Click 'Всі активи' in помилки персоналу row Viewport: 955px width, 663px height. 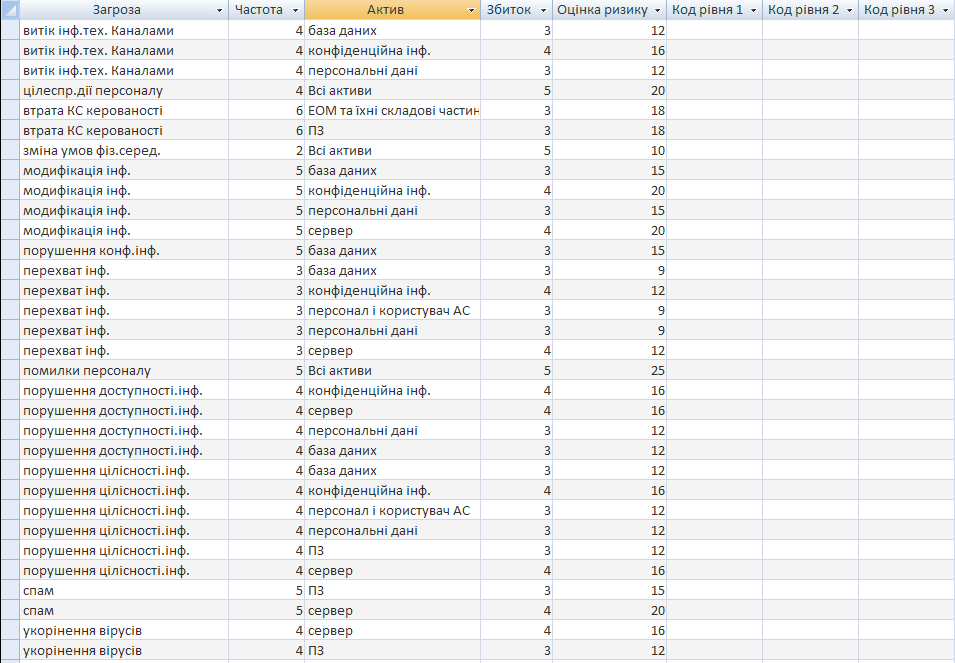(392, 371)
